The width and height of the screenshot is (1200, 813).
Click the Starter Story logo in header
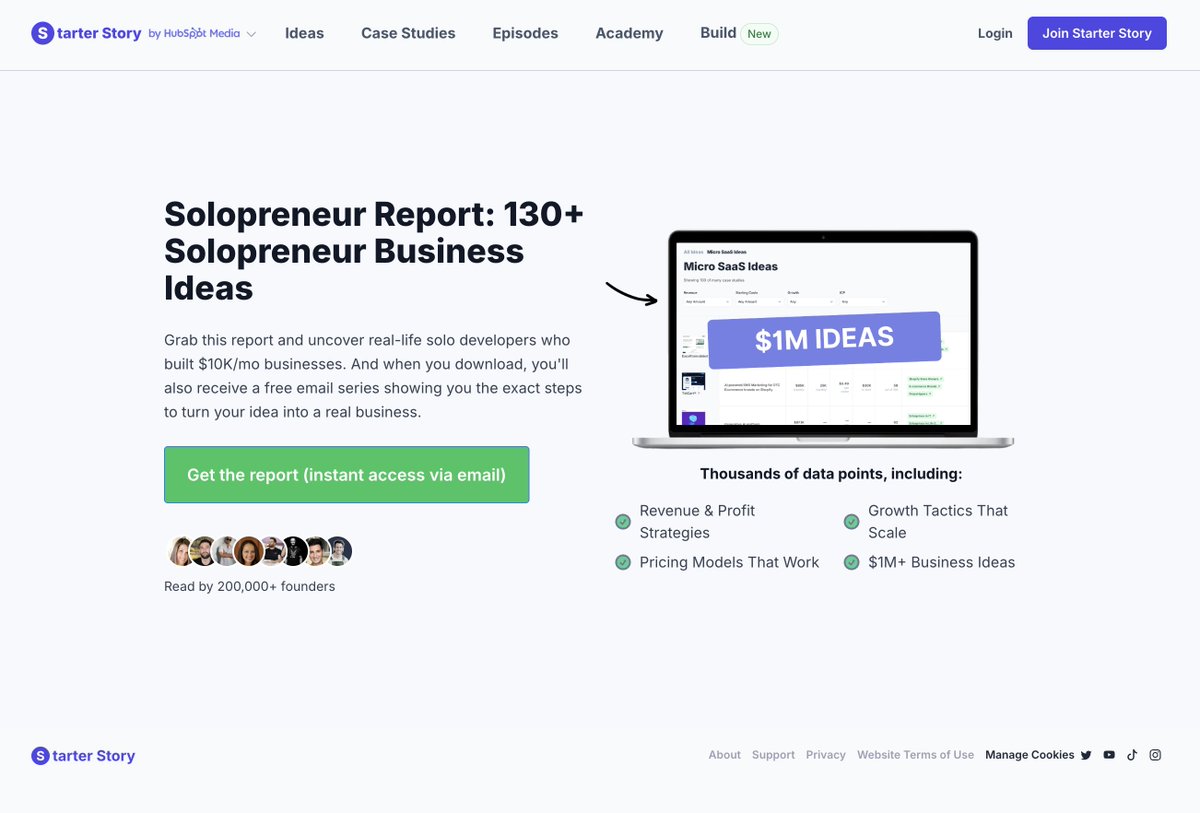(x=86, y=33)
